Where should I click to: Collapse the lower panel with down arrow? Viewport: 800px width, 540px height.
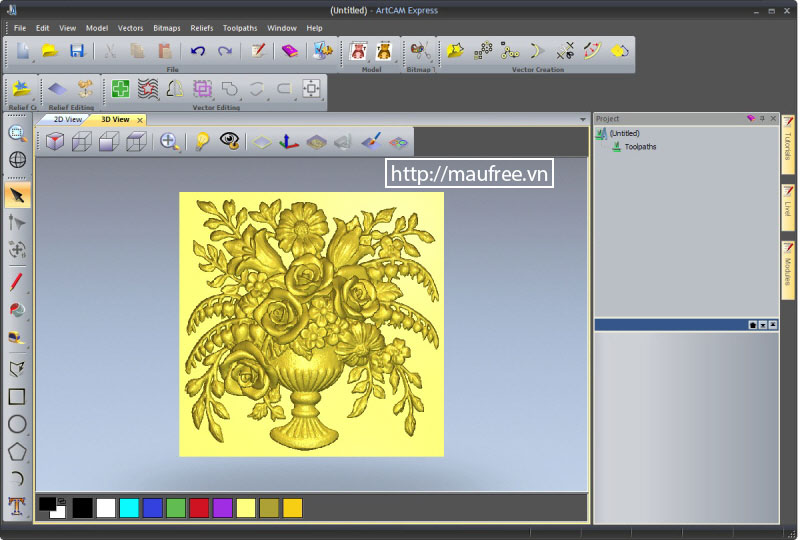[x=762, y=325]
